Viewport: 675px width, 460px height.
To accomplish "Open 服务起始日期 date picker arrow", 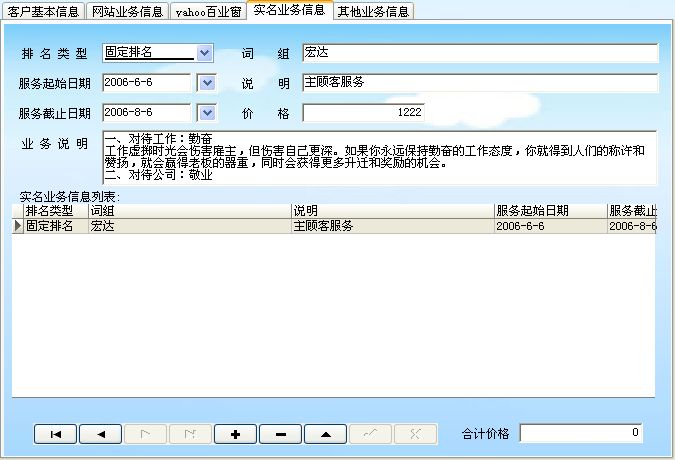I will pyautogui.click(x=207, y=83).
